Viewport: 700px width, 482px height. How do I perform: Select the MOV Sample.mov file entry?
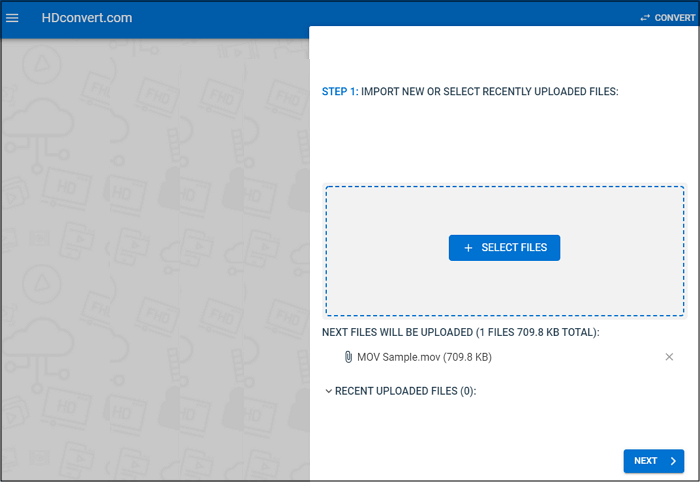424,357
